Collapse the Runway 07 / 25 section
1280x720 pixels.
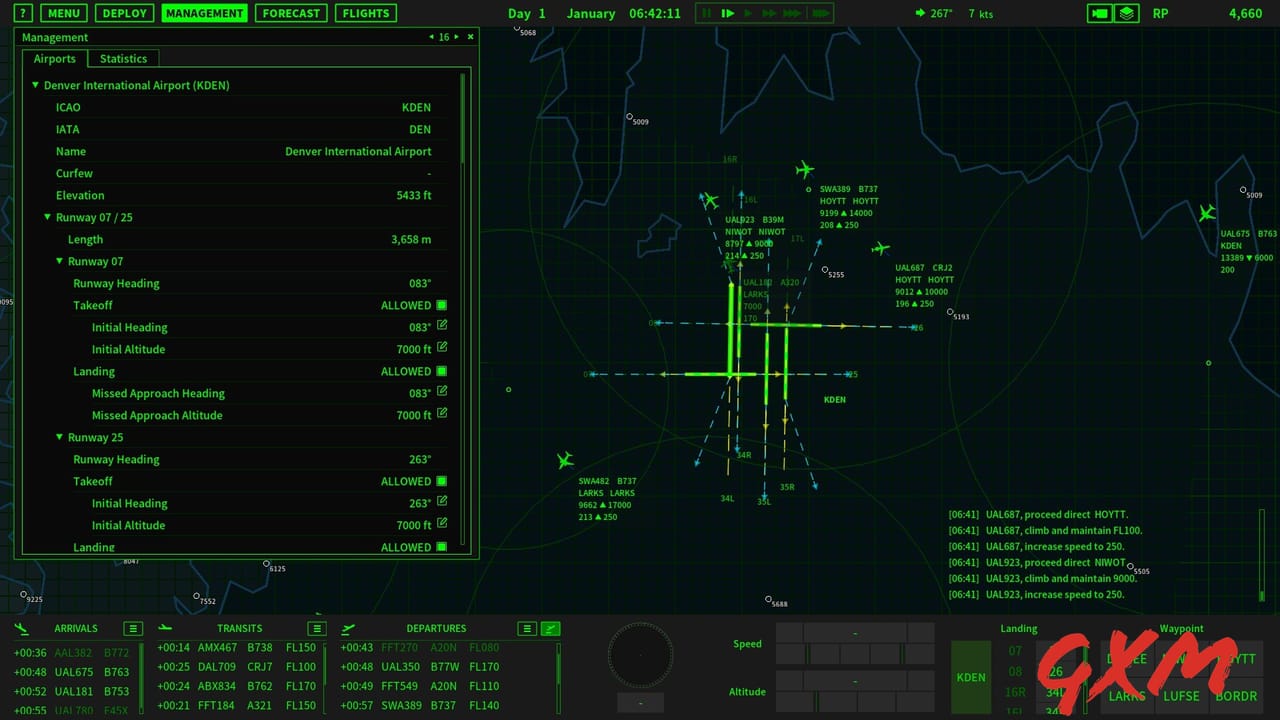tap(47, 217)
